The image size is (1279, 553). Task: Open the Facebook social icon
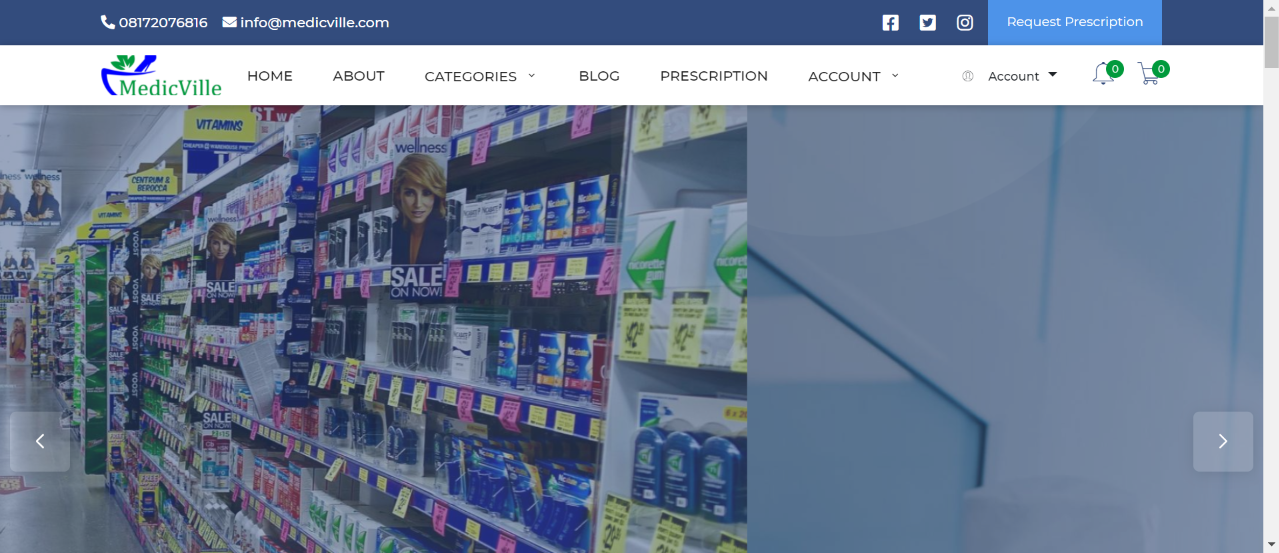[890, 23]
